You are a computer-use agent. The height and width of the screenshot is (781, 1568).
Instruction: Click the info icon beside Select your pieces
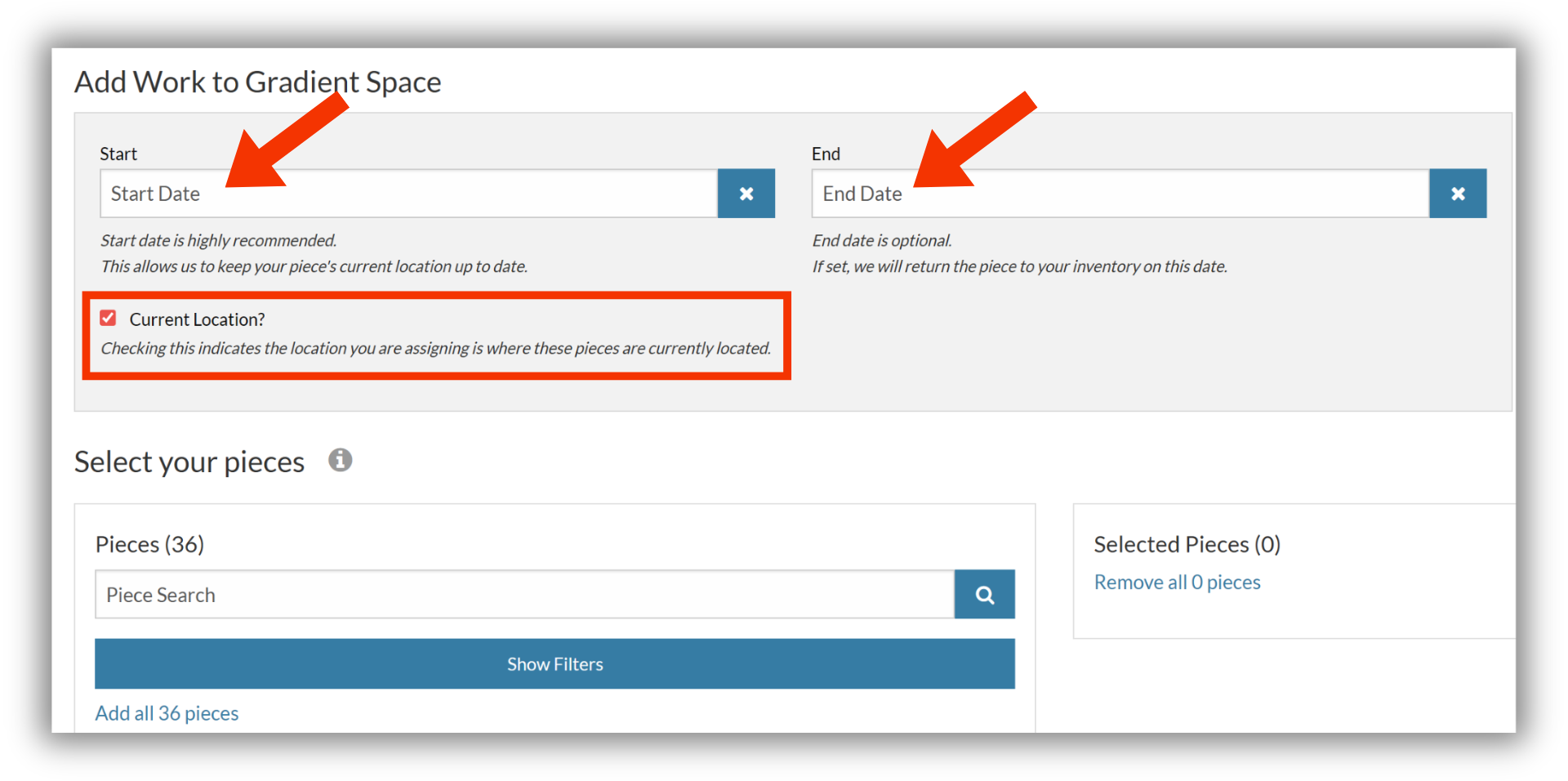click(341, 460)
